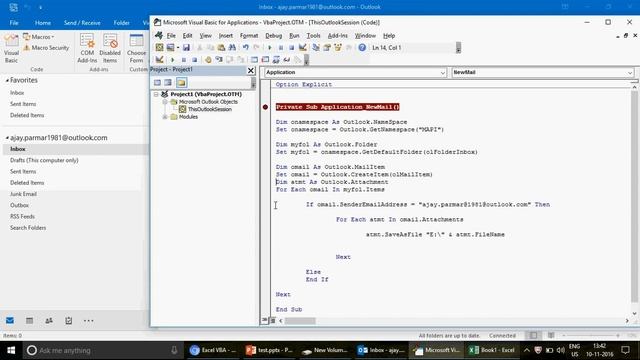Click the Save project icon
Viewport: 640px width, 360px height.
(x=186, y=48)
